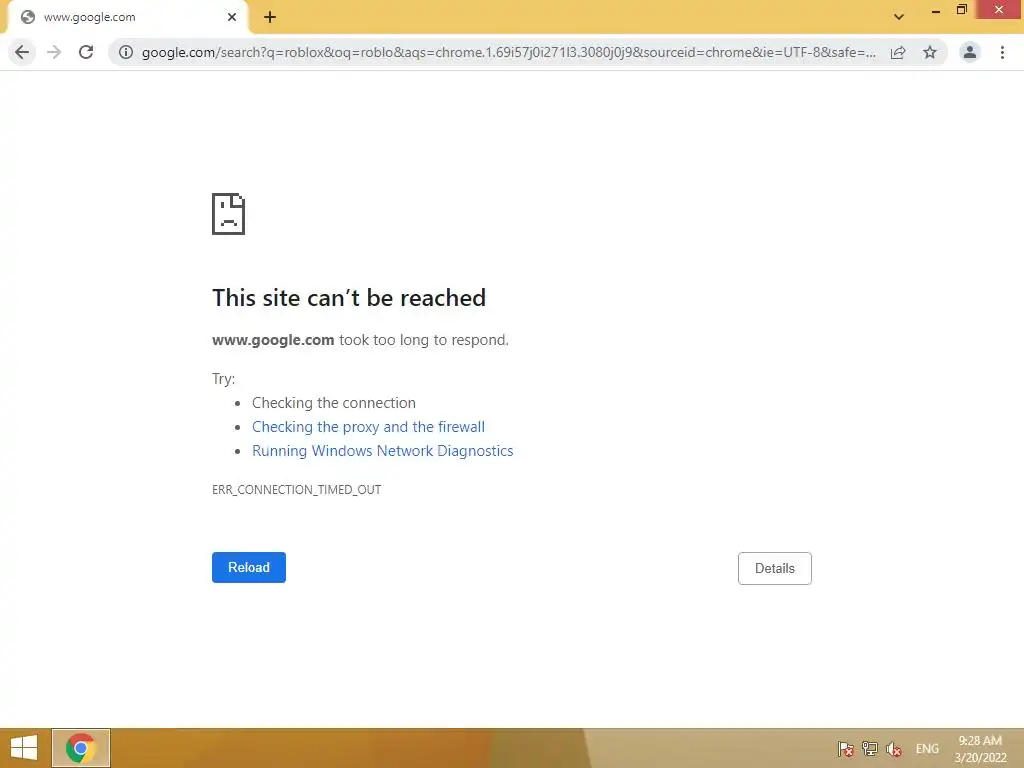
Task: Click the sad page error icon
Action: click(229, 214)
